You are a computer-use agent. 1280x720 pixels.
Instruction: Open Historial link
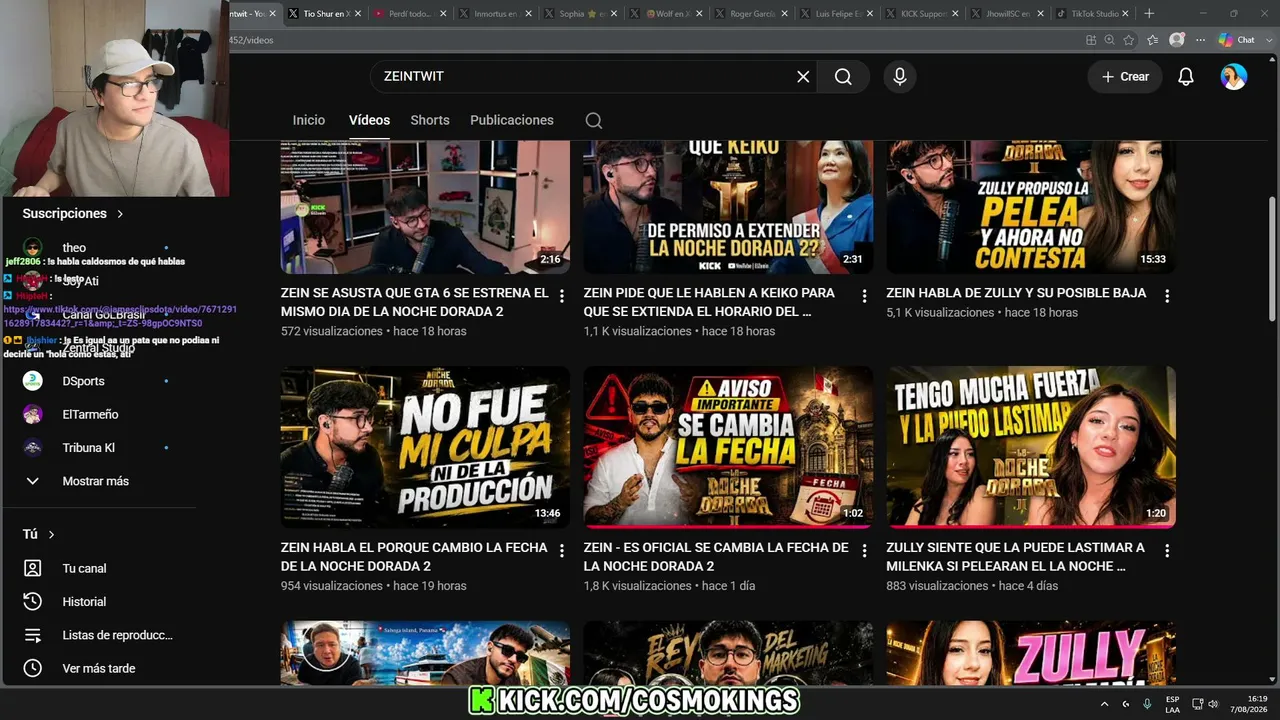click(84, 602)
